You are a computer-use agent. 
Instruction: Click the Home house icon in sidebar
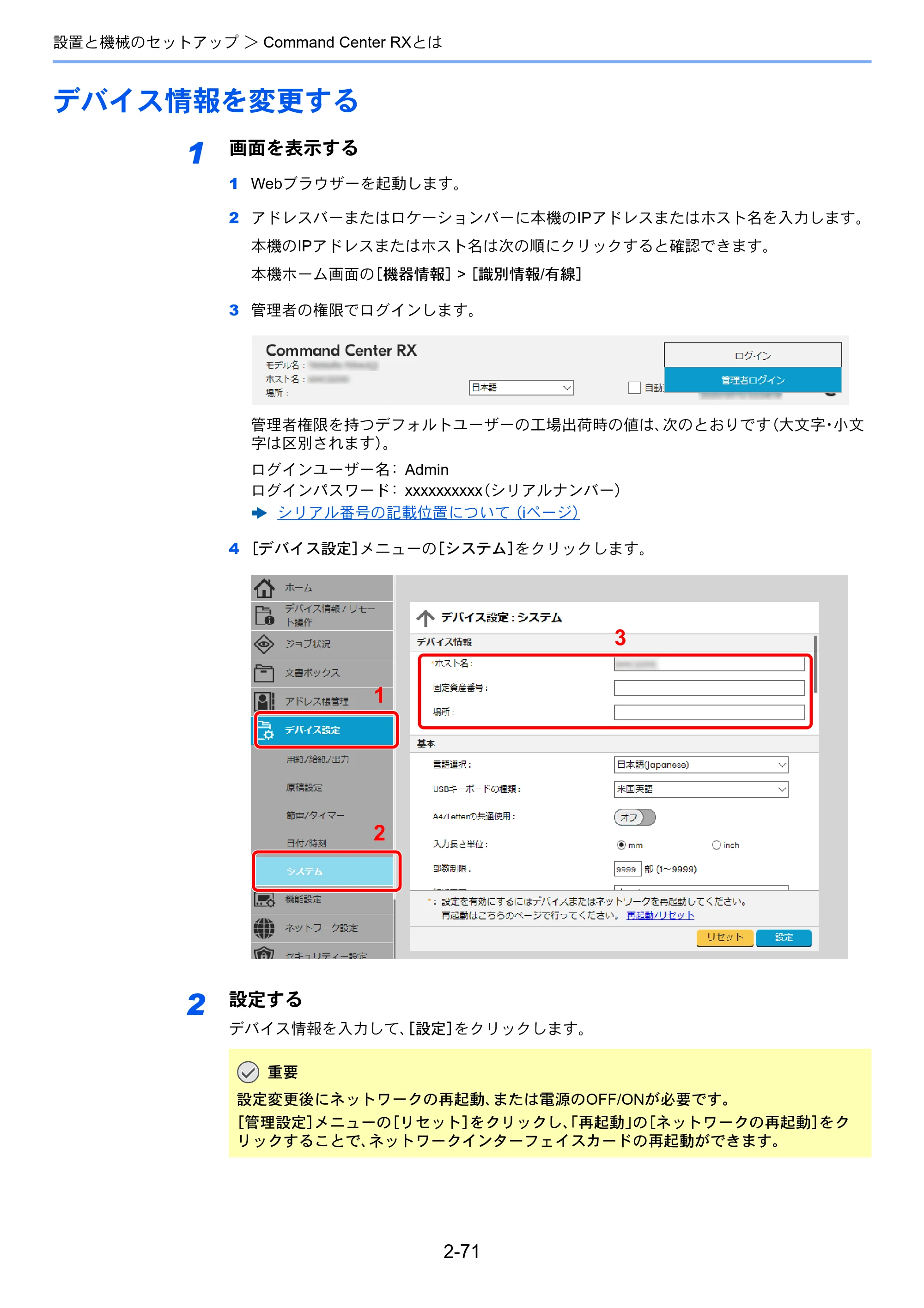[264, 587]
